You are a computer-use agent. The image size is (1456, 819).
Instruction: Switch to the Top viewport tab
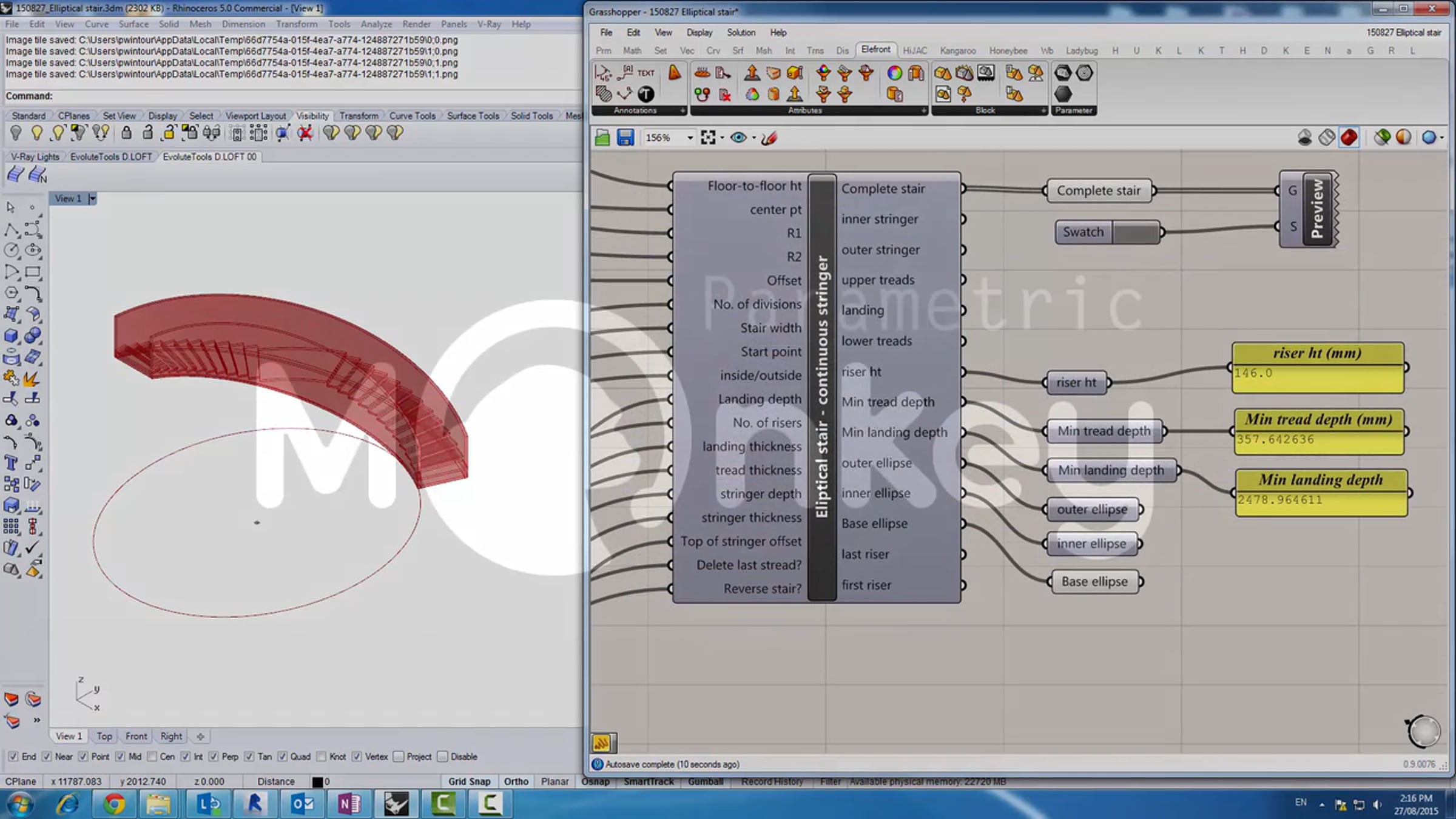[104, 736]
